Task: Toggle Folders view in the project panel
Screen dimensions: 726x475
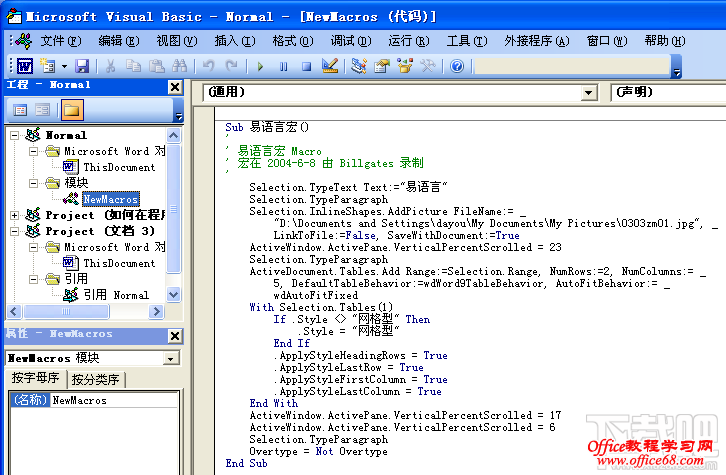Action: click(72, 110)
